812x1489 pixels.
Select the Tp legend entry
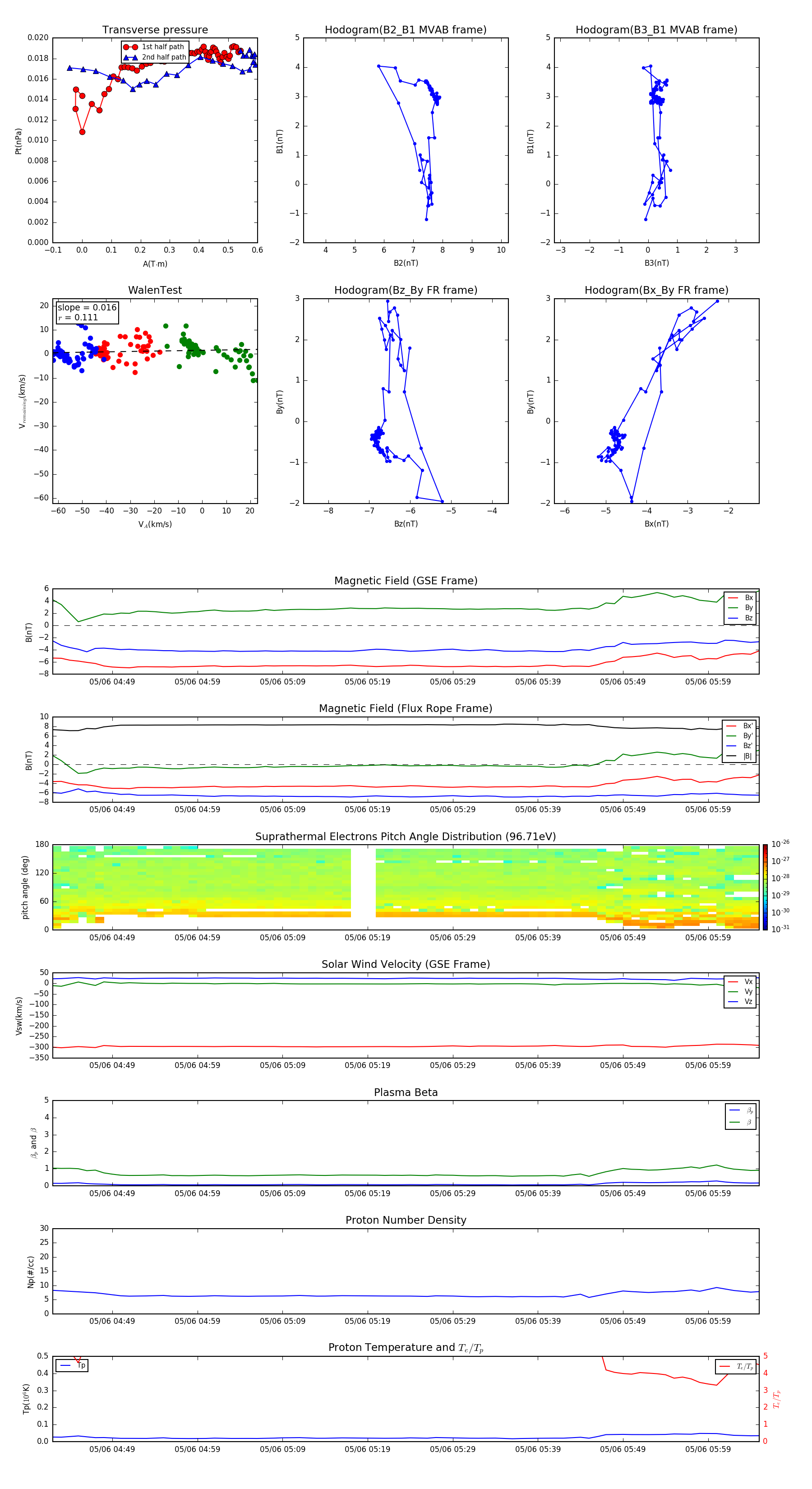coord(72,1366)
